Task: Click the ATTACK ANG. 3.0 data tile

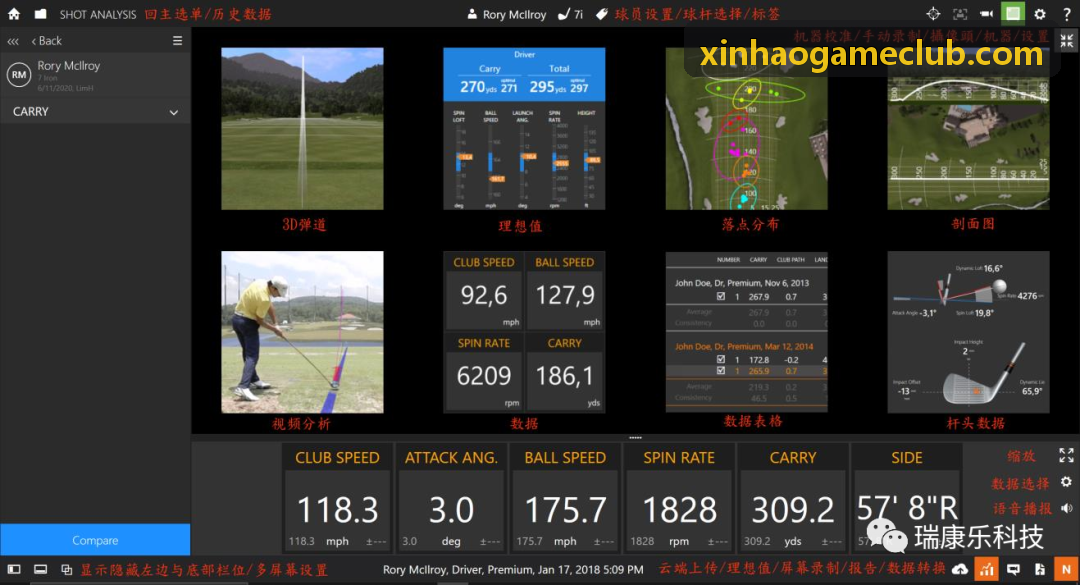Action: [451, 499]
